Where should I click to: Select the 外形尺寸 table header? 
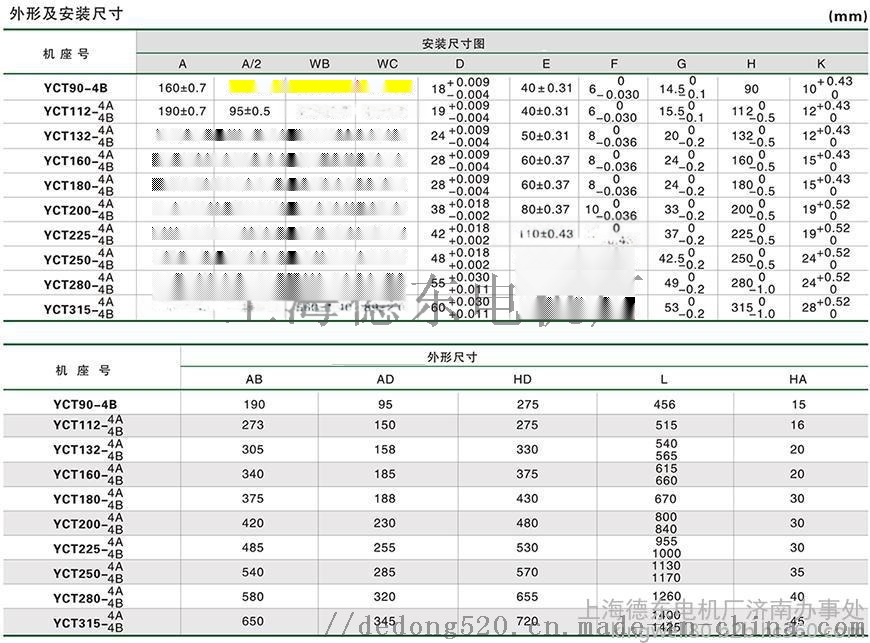tap(452, 357)
